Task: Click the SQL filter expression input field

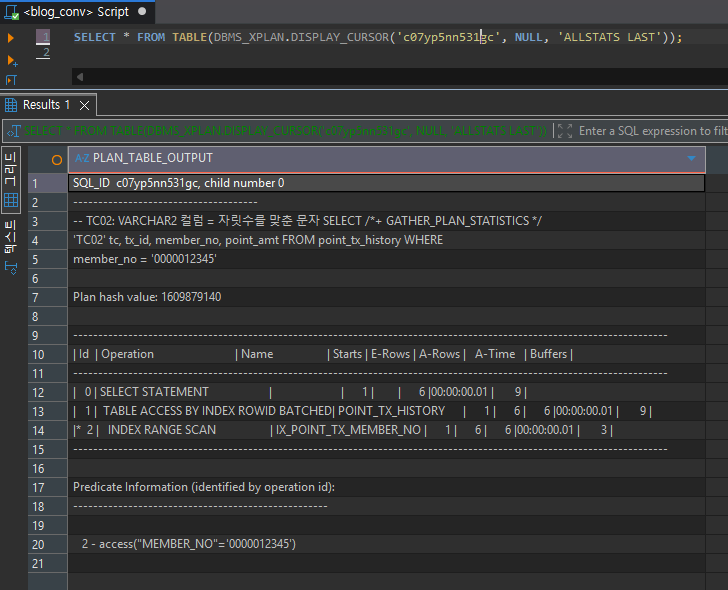Action: point(652,131)
